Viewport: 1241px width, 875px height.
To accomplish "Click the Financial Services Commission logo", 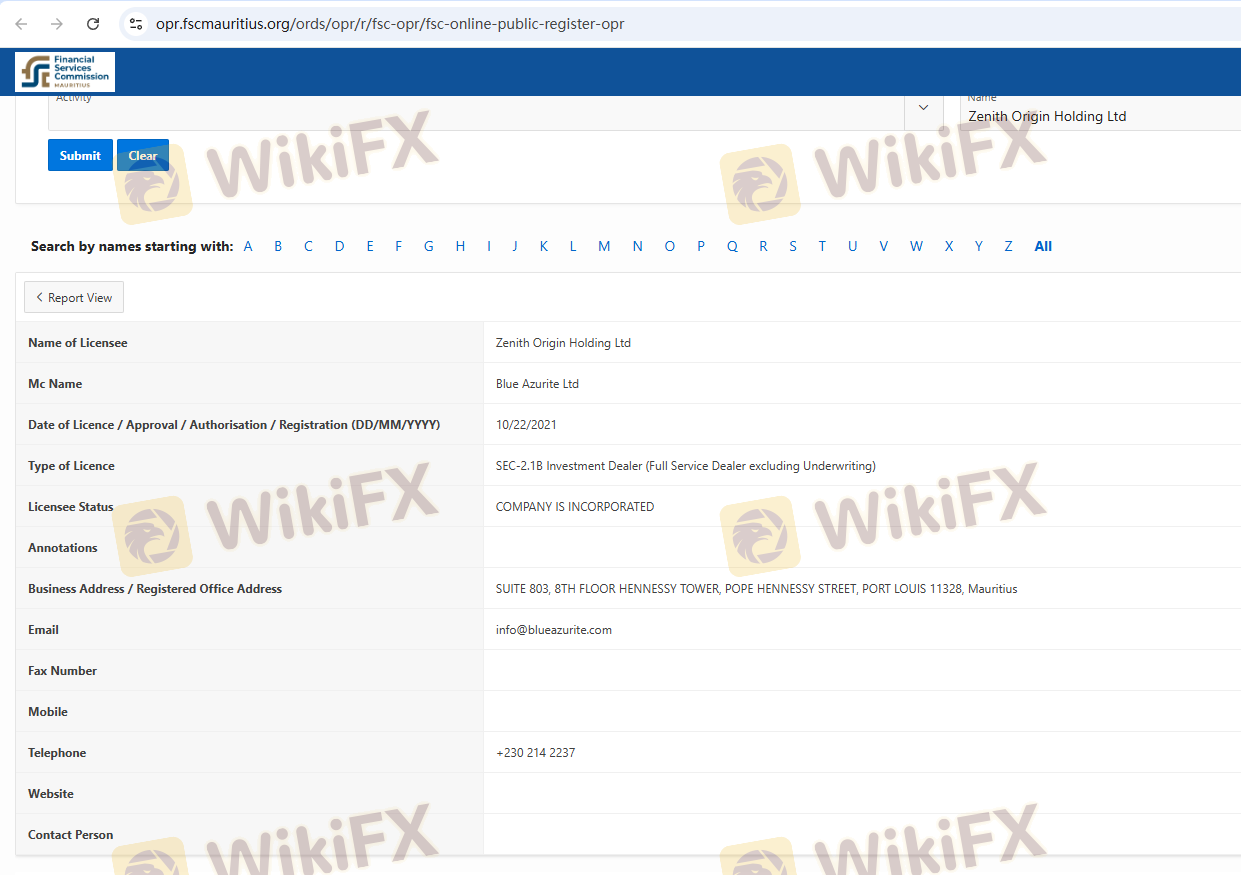I will [65, 72].
